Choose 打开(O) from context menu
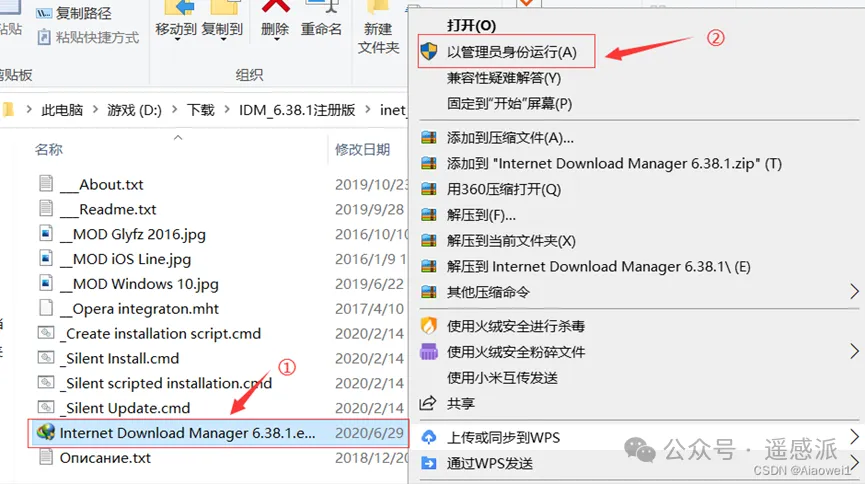865x484 pixels. (471, 25)
